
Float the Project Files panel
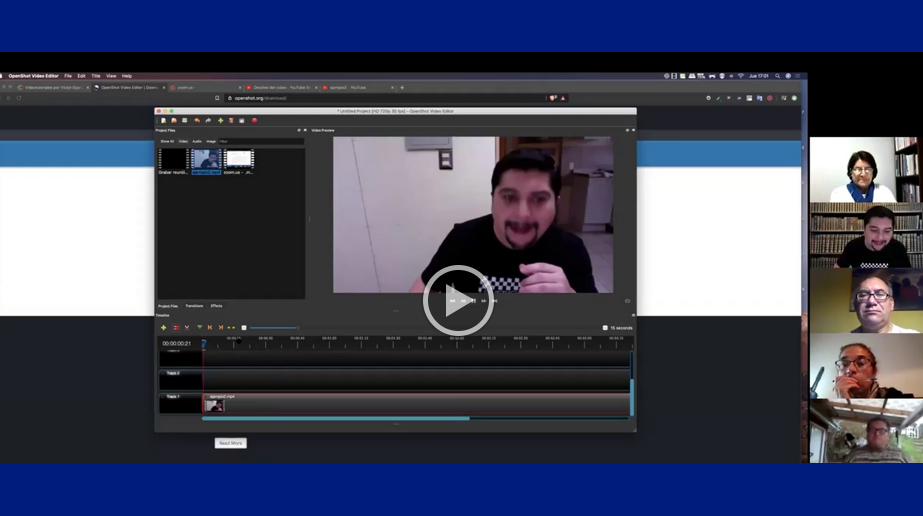(x=299, y=130)
